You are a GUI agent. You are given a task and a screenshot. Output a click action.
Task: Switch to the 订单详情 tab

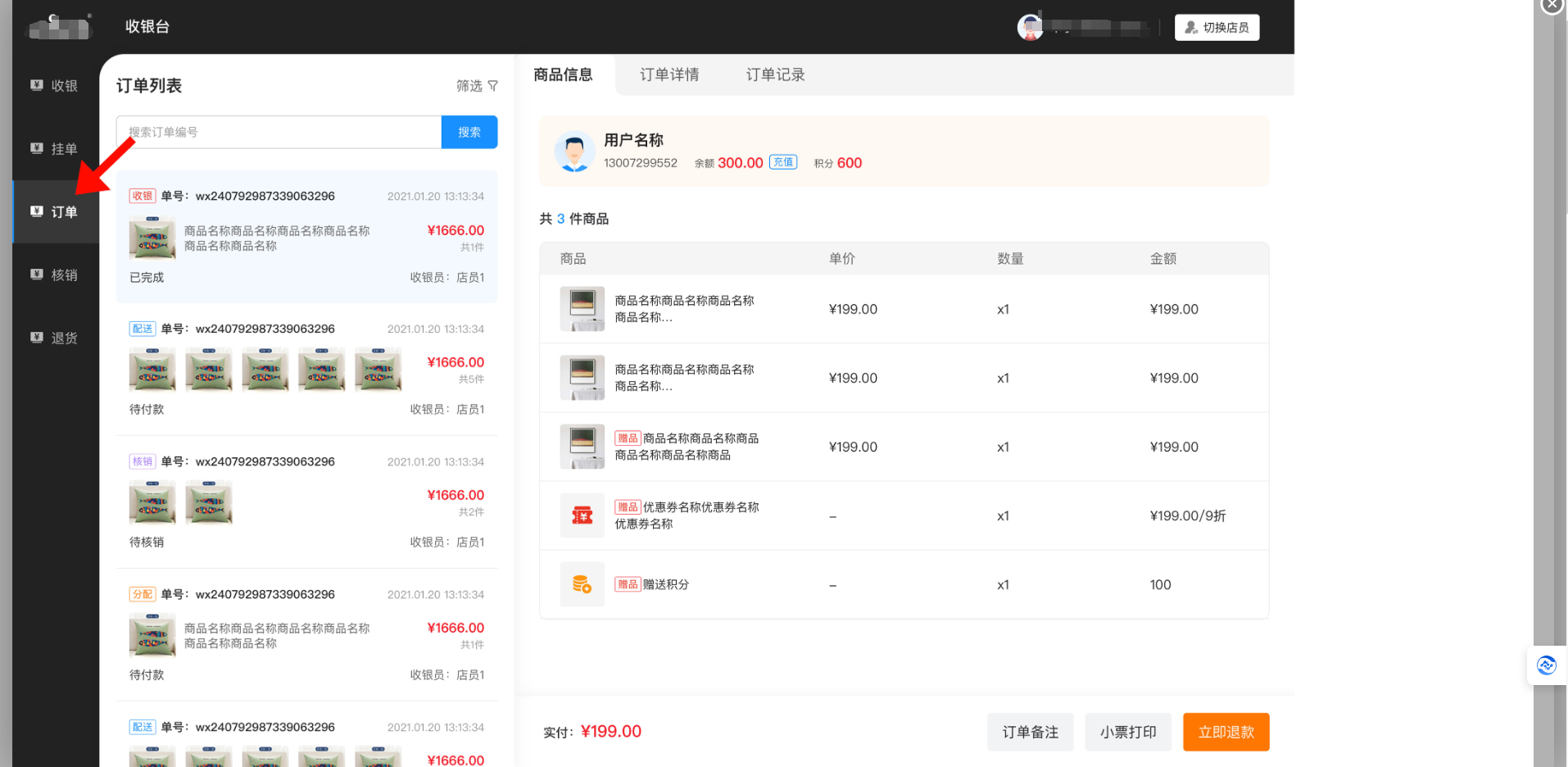(x=669, y=75)
